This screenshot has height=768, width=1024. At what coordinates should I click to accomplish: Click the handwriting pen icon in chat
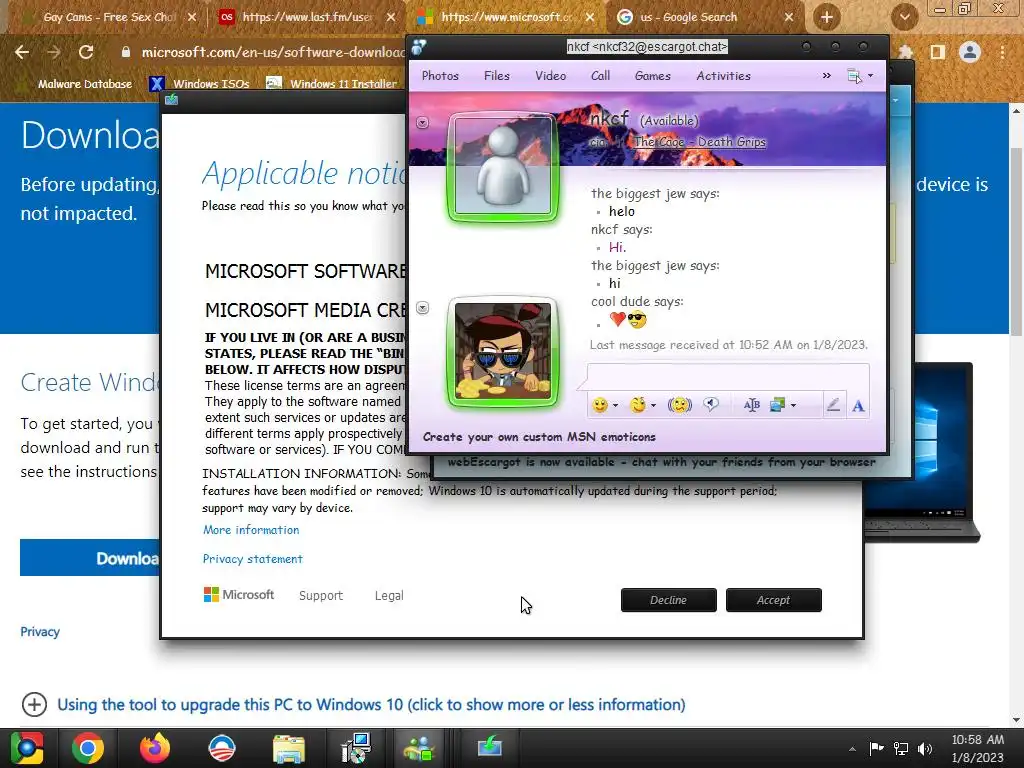pos(833,405)
